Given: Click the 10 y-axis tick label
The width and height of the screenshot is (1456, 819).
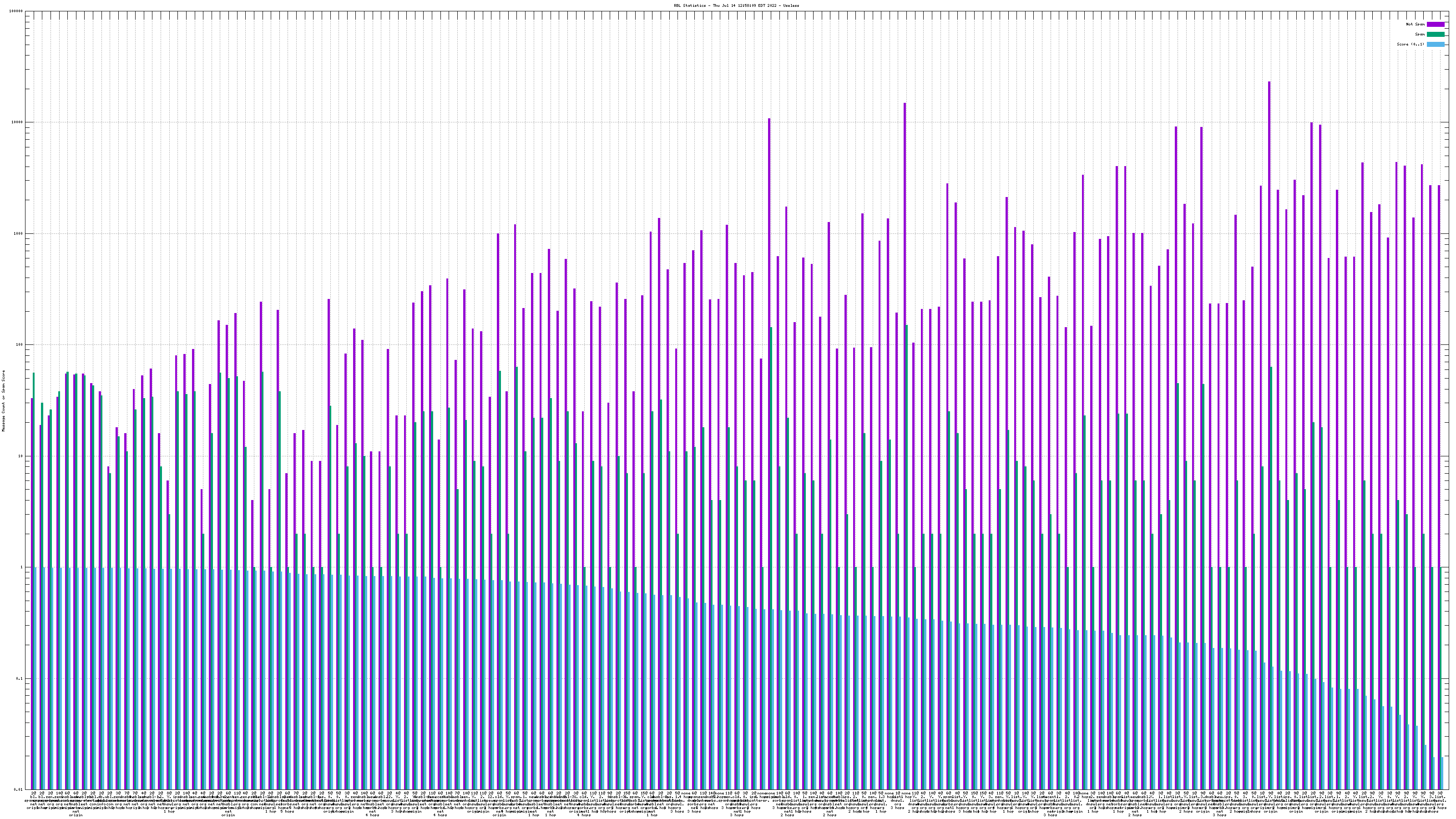Looking at the screenshot, I should tap(21, 456).
